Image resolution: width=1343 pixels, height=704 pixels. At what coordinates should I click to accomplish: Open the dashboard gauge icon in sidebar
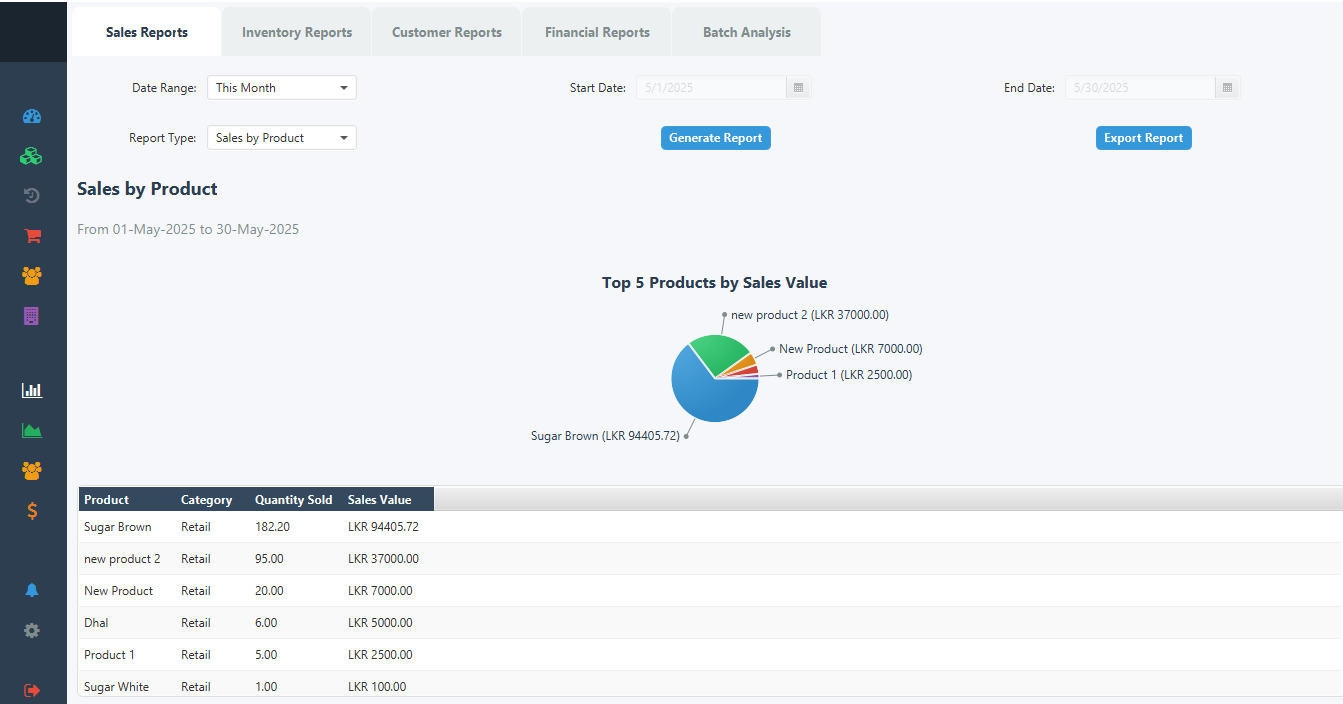click(x=32, y=116)
